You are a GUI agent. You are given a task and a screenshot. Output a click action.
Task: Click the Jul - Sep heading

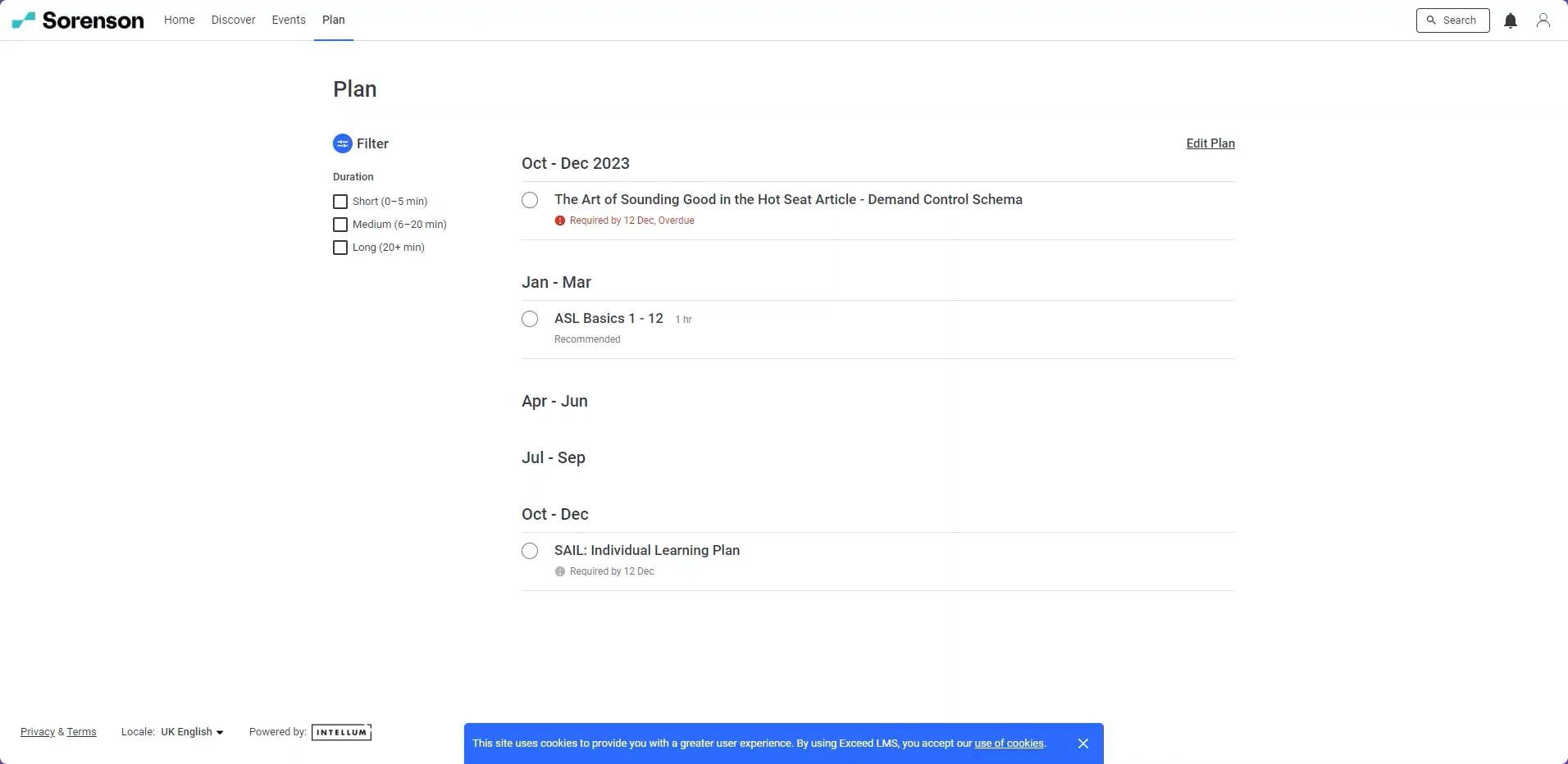click(554, 457)
